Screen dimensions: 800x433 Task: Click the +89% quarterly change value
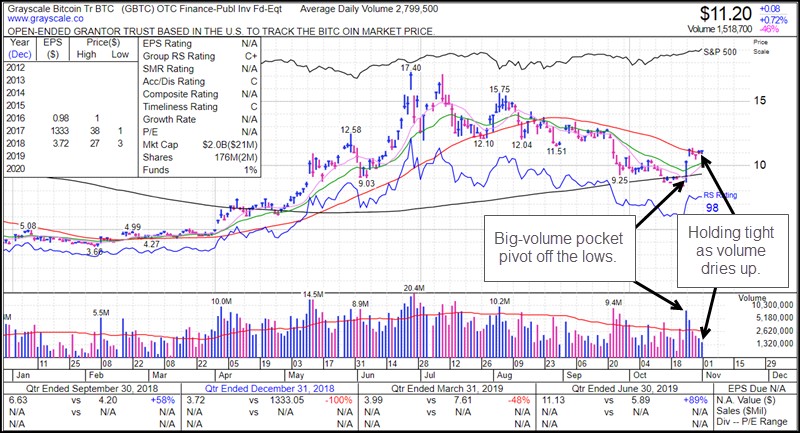696,400
